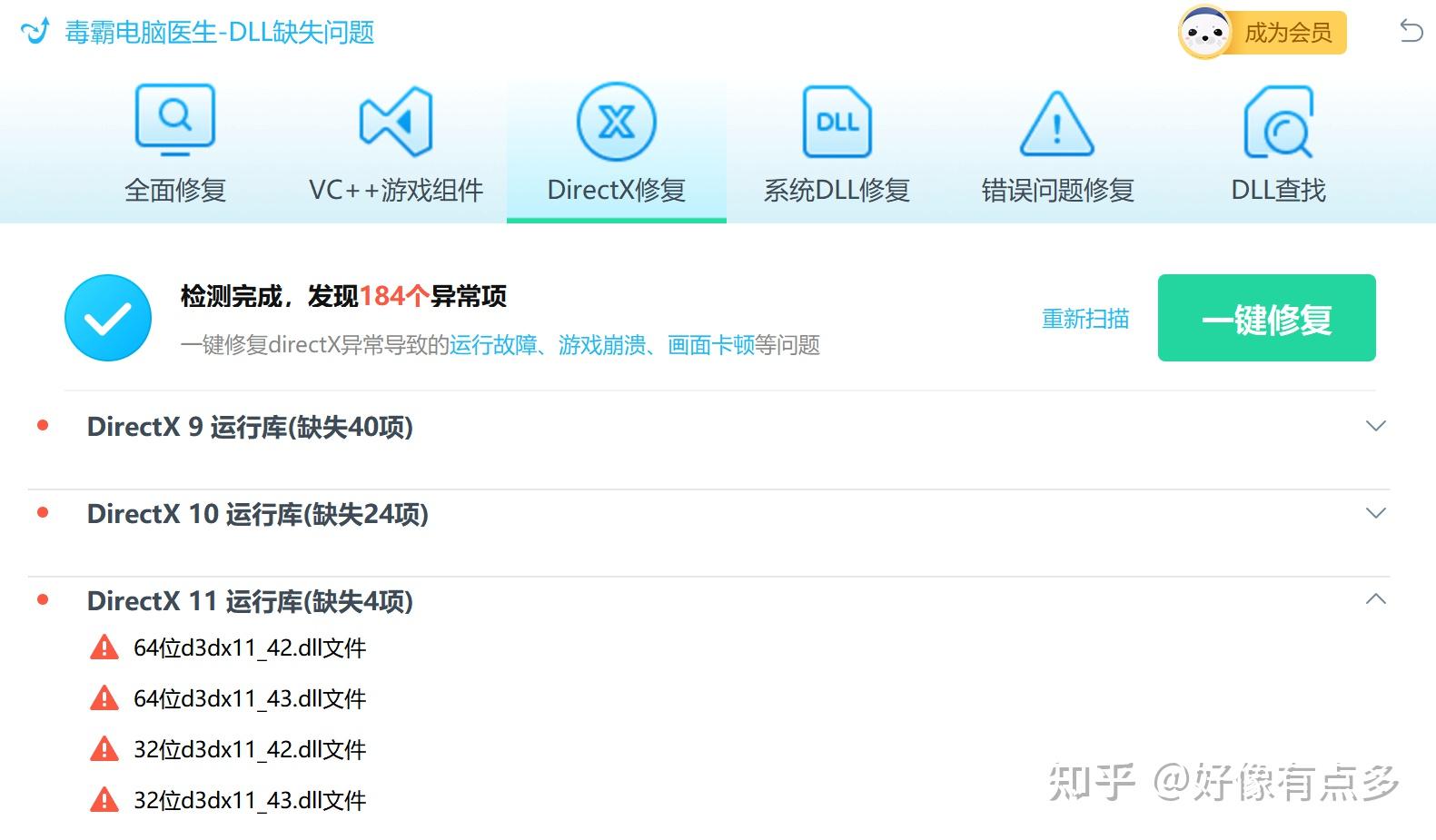The height and width of the screenshot is (840, 1436).
Task: Click the blue checkmark status icon
Action: coord(108,318)
